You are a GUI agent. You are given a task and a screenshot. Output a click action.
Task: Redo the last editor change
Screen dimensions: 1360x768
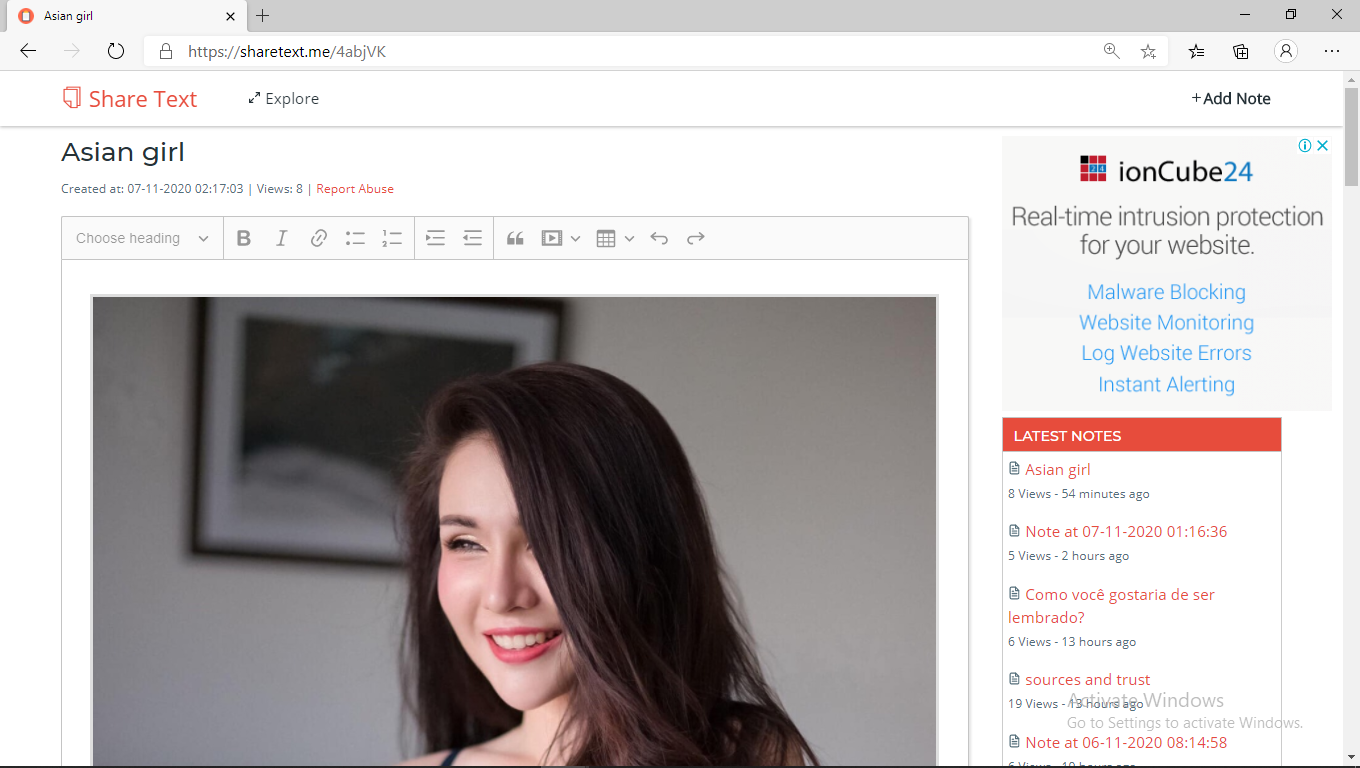[695, 238]
